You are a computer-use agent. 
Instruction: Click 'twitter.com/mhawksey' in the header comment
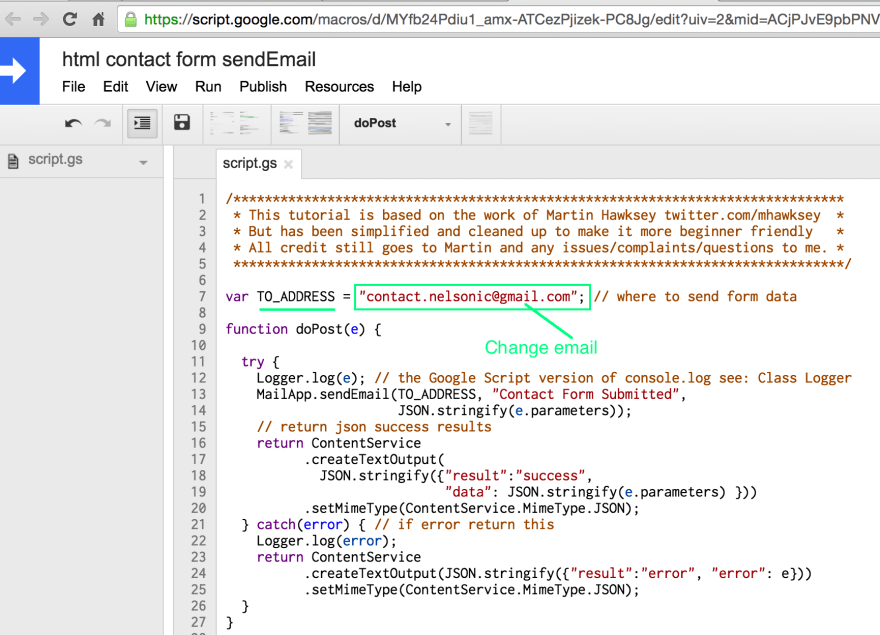[x=742, y=215]
